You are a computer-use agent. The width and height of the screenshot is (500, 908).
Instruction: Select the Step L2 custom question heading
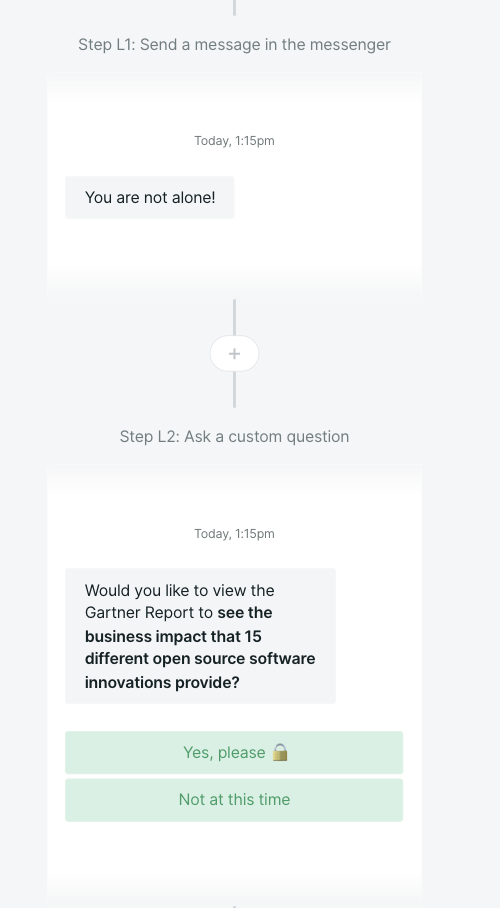234,437
